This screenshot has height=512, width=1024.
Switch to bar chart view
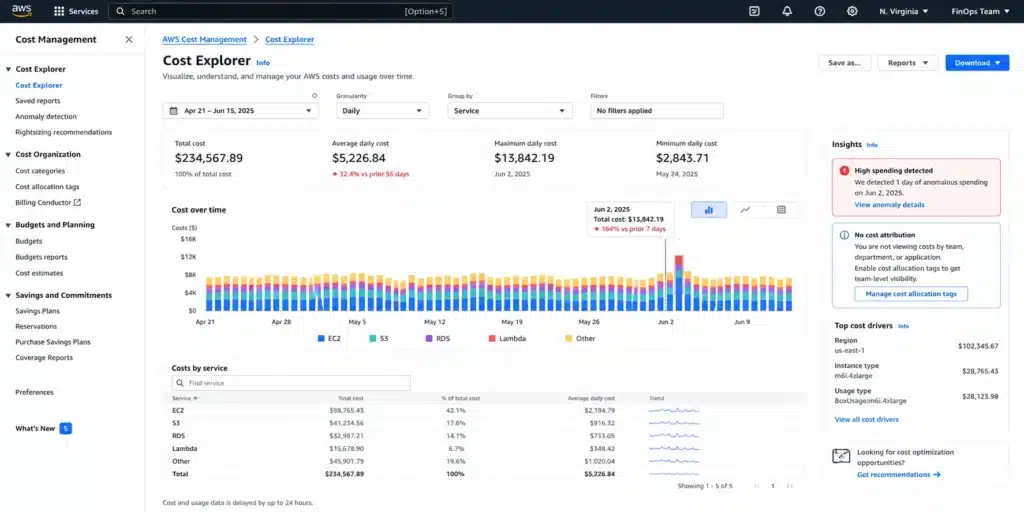coord(709,210)
